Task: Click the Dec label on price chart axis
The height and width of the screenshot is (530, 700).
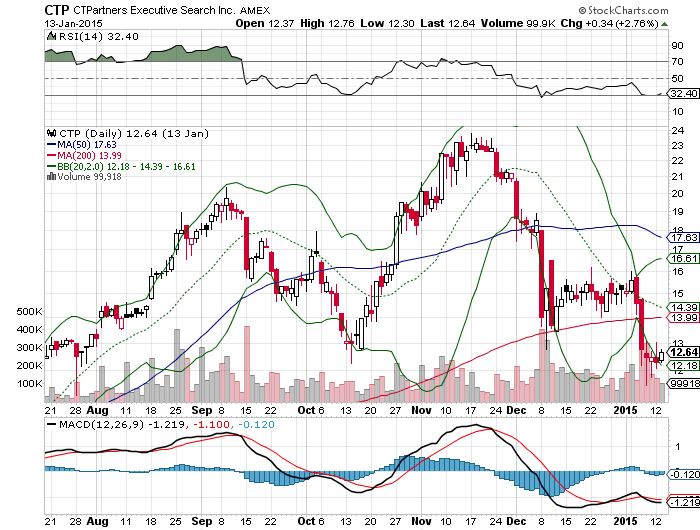Action: coord(517,410)
